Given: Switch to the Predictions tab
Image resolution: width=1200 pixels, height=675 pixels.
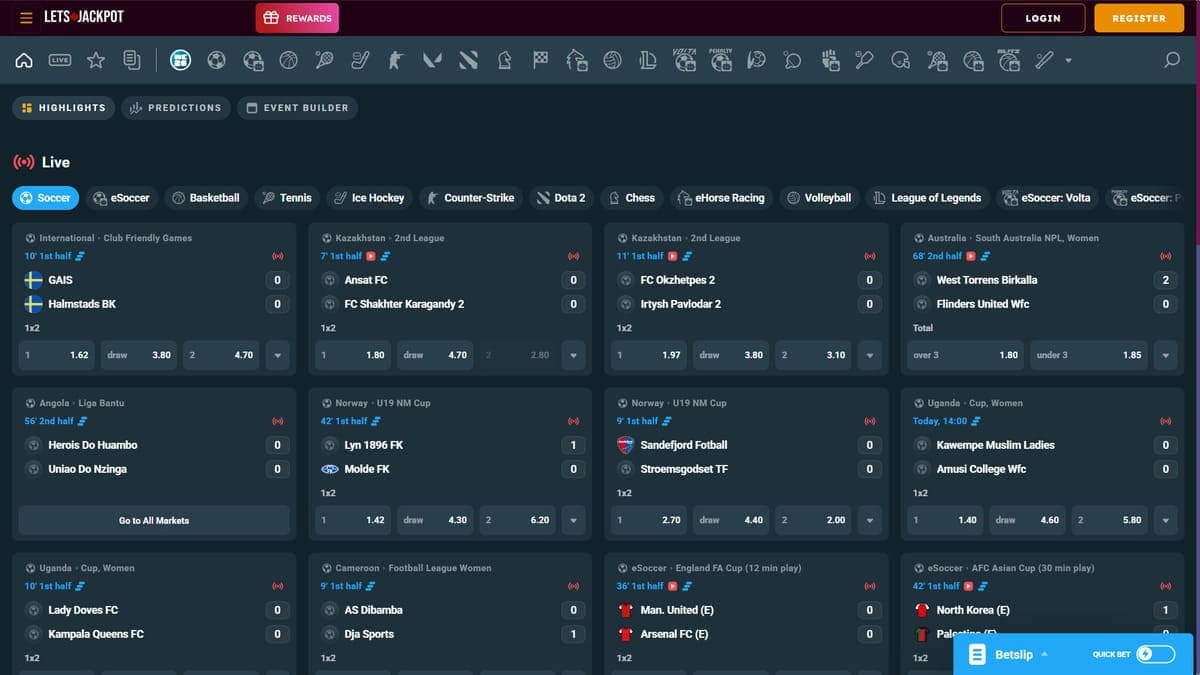Looking at the screenshot, I should click(176, 108).
